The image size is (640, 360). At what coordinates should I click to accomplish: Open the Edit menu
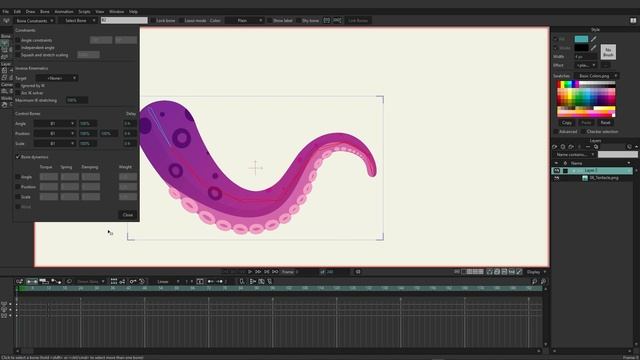[x=17, y=11]
